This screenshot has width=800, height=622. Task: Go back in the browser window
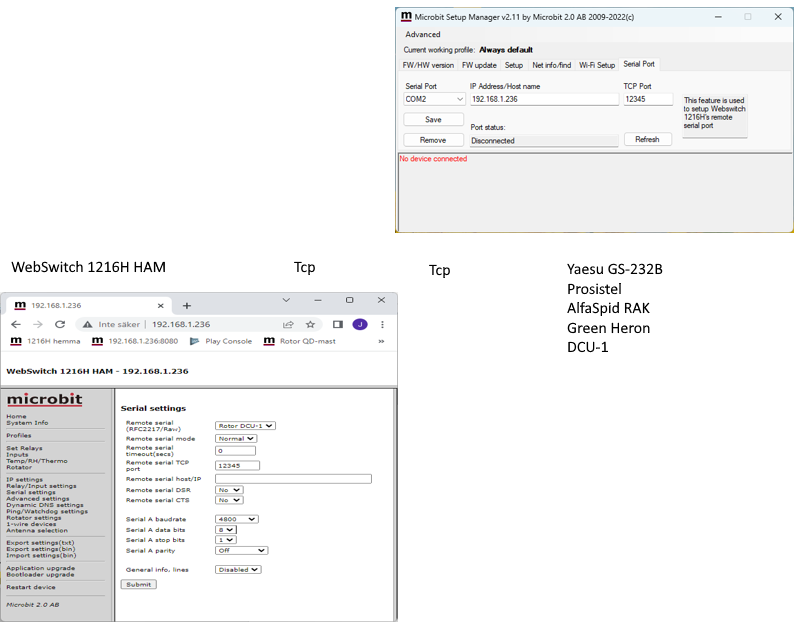(16, 325)
